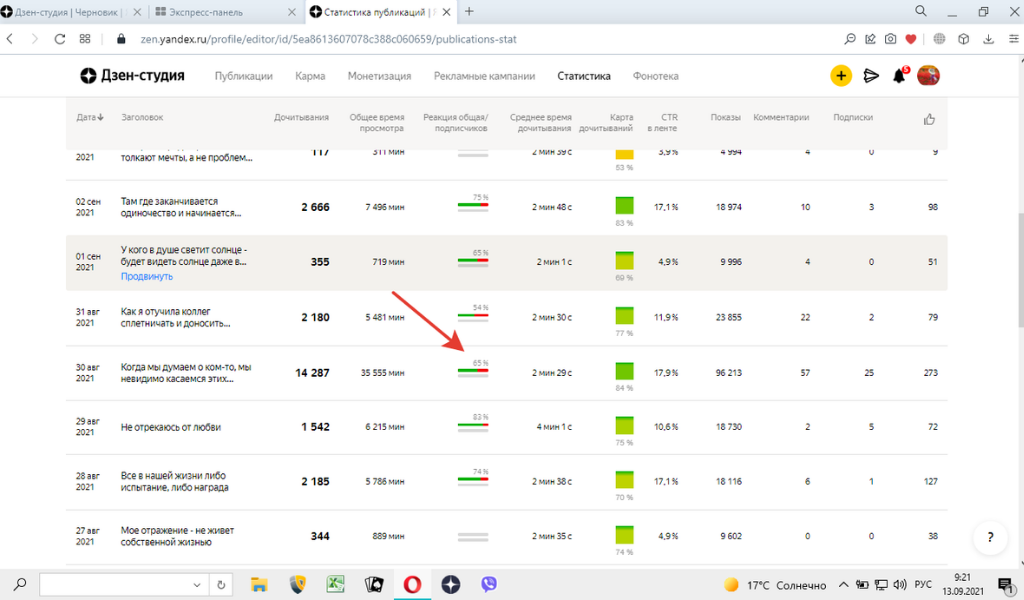Expand the taskbar search box dropdown arrow
1024x600 pixels.
click(197, 585)
